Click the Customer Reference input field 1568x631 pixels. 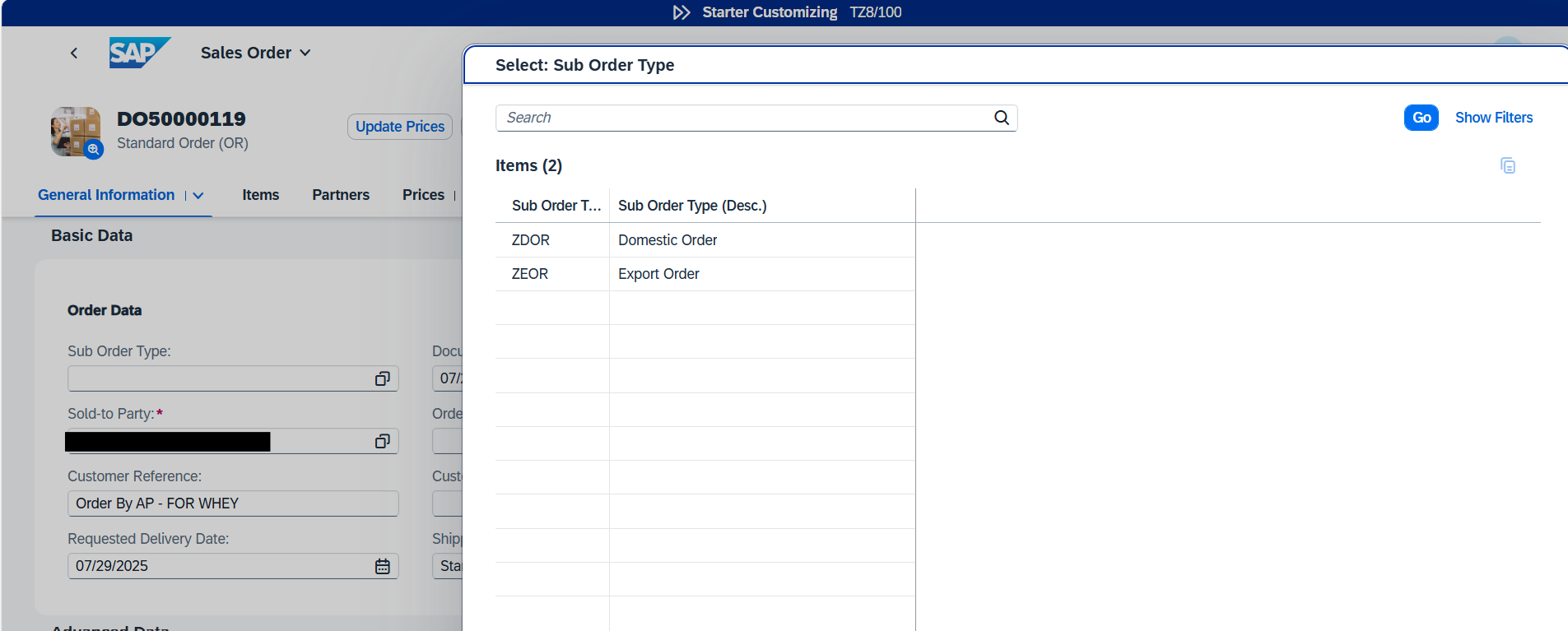coord(233,503)
